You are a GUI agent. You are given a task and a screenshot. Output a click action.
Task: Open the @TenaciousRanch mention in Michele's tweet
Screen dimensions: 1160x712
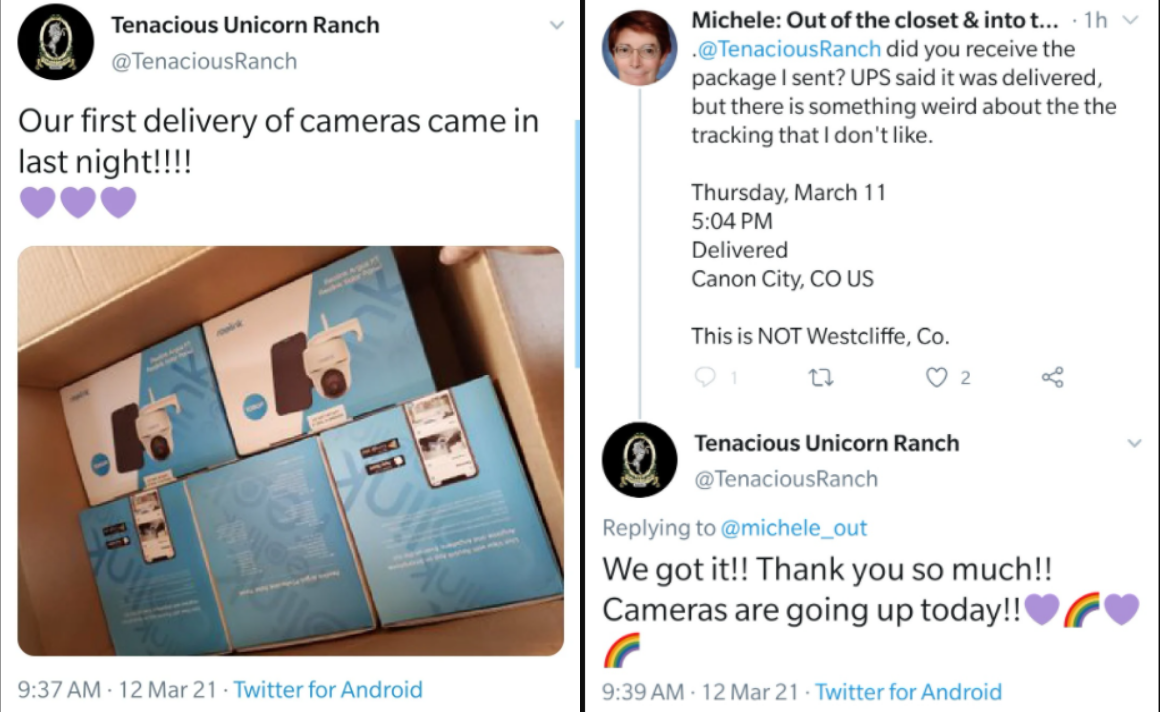(x=789, y=49)
